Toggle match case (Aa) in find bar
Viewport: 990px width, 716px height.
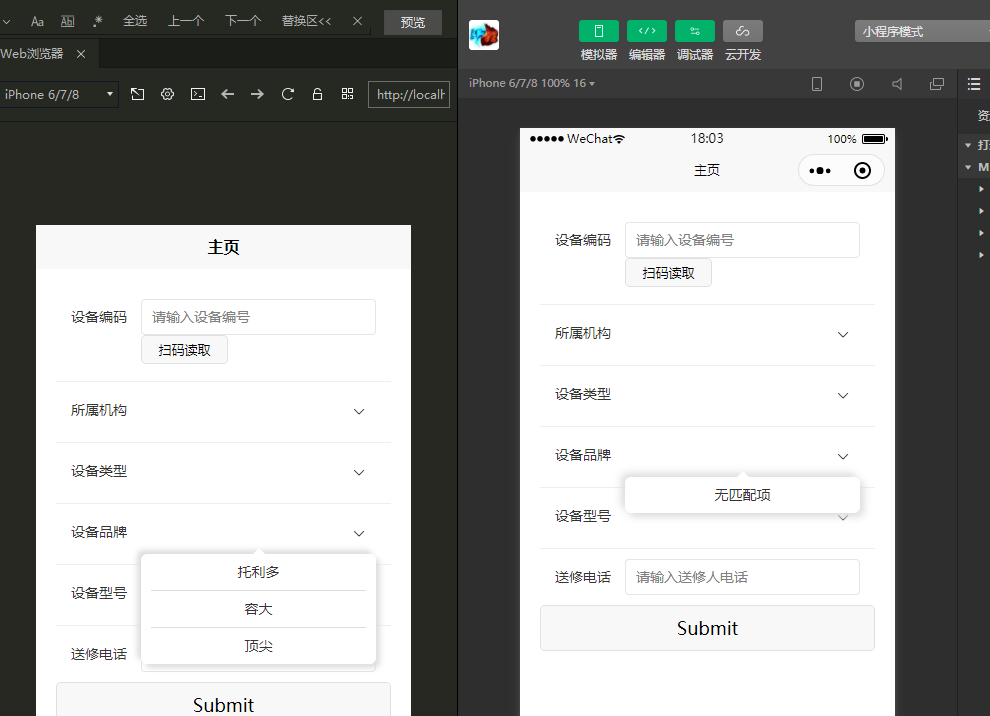click(37, 21)
